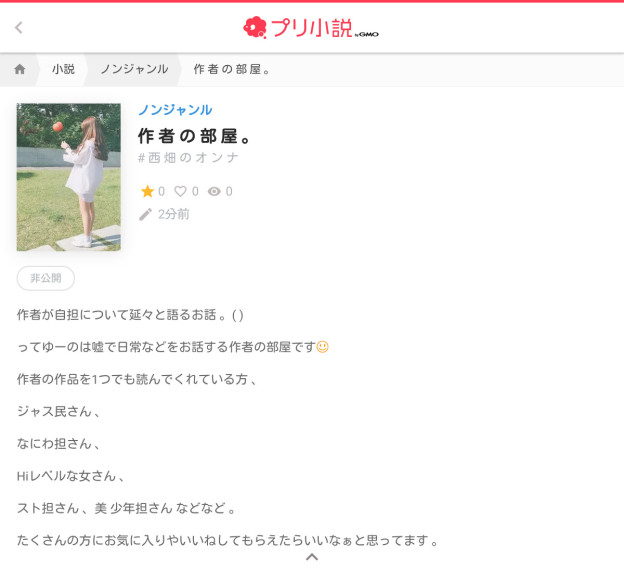Click the 2分前 updated timestamp

174,214
